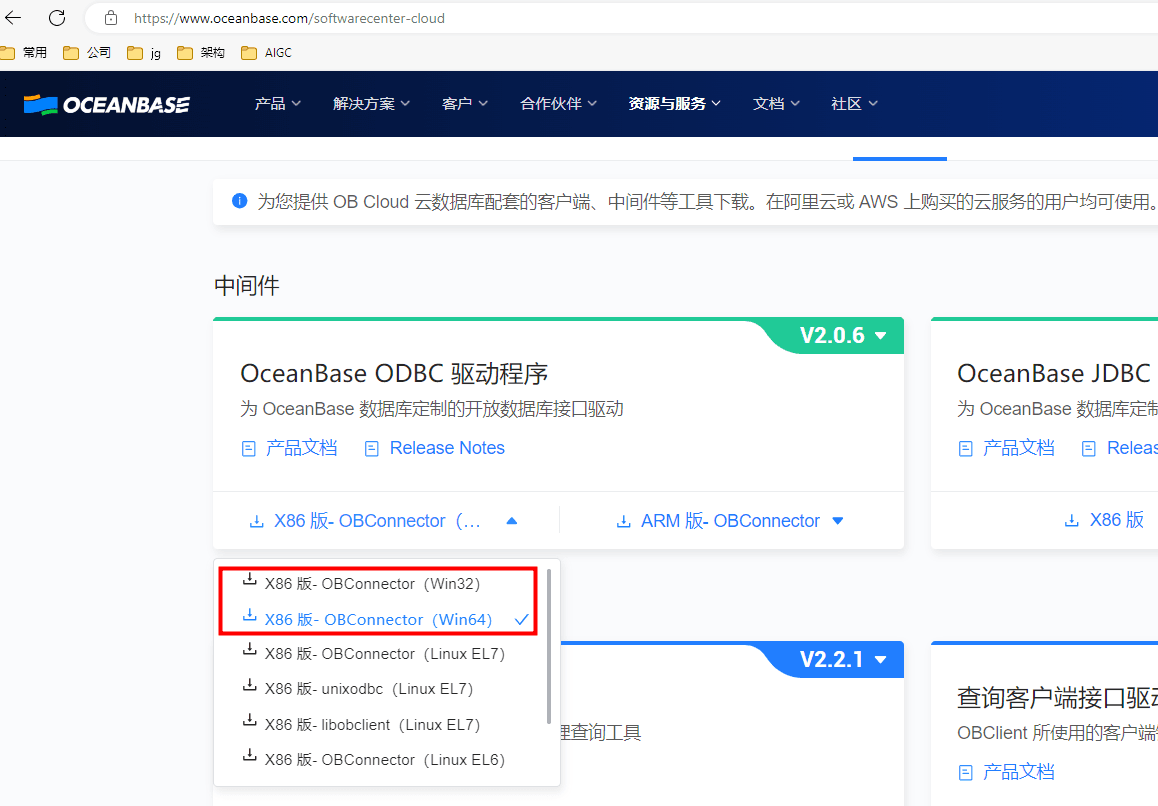Open the 合作伙伴 navigation menu
This screenshot has height=806, width=1158.
pyautogui.click(x=558, y=103)
